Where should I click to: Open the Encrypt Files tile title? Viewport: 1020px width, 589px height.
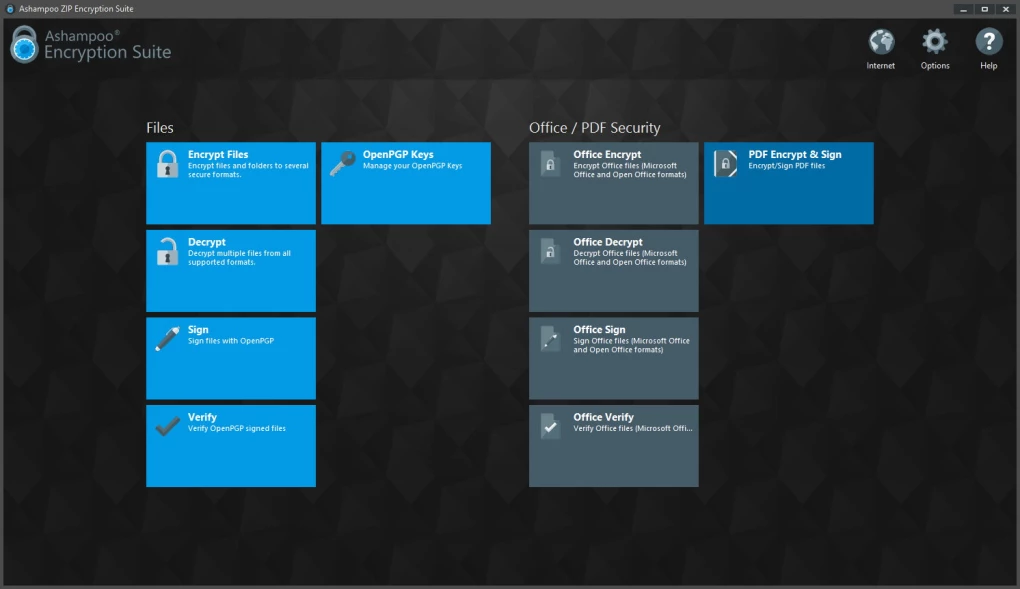tap(218, 155)
